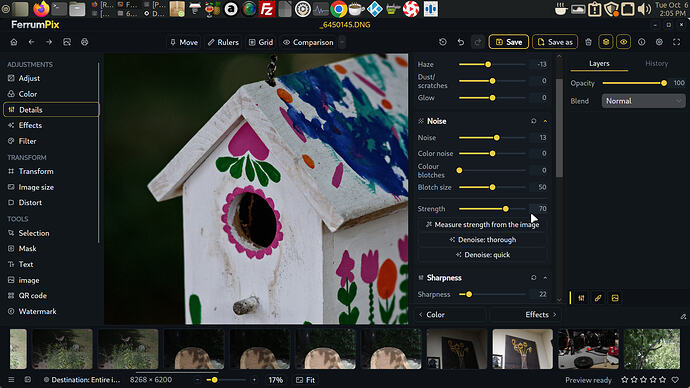Go to previous panel Color
This screenshot has height=388, width=690.
[451, 315]
